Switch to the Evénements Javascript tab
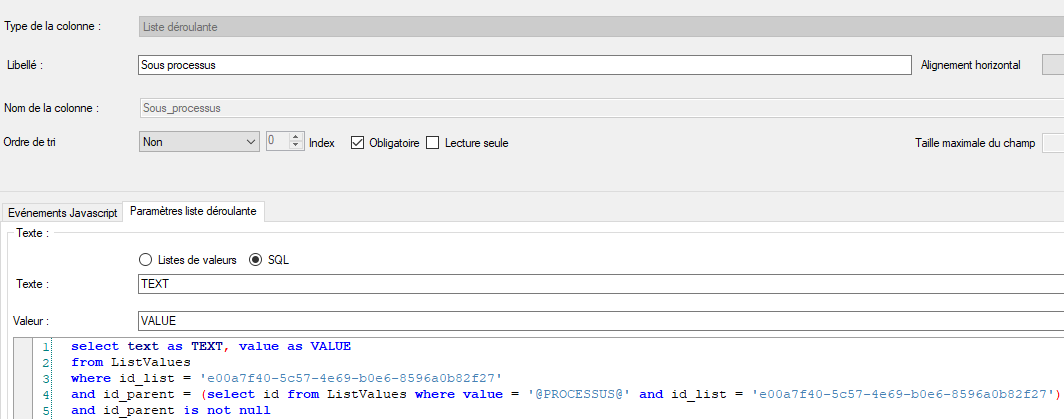The width and height of the screenshot is (1064, 419). (x=61, y=211)
